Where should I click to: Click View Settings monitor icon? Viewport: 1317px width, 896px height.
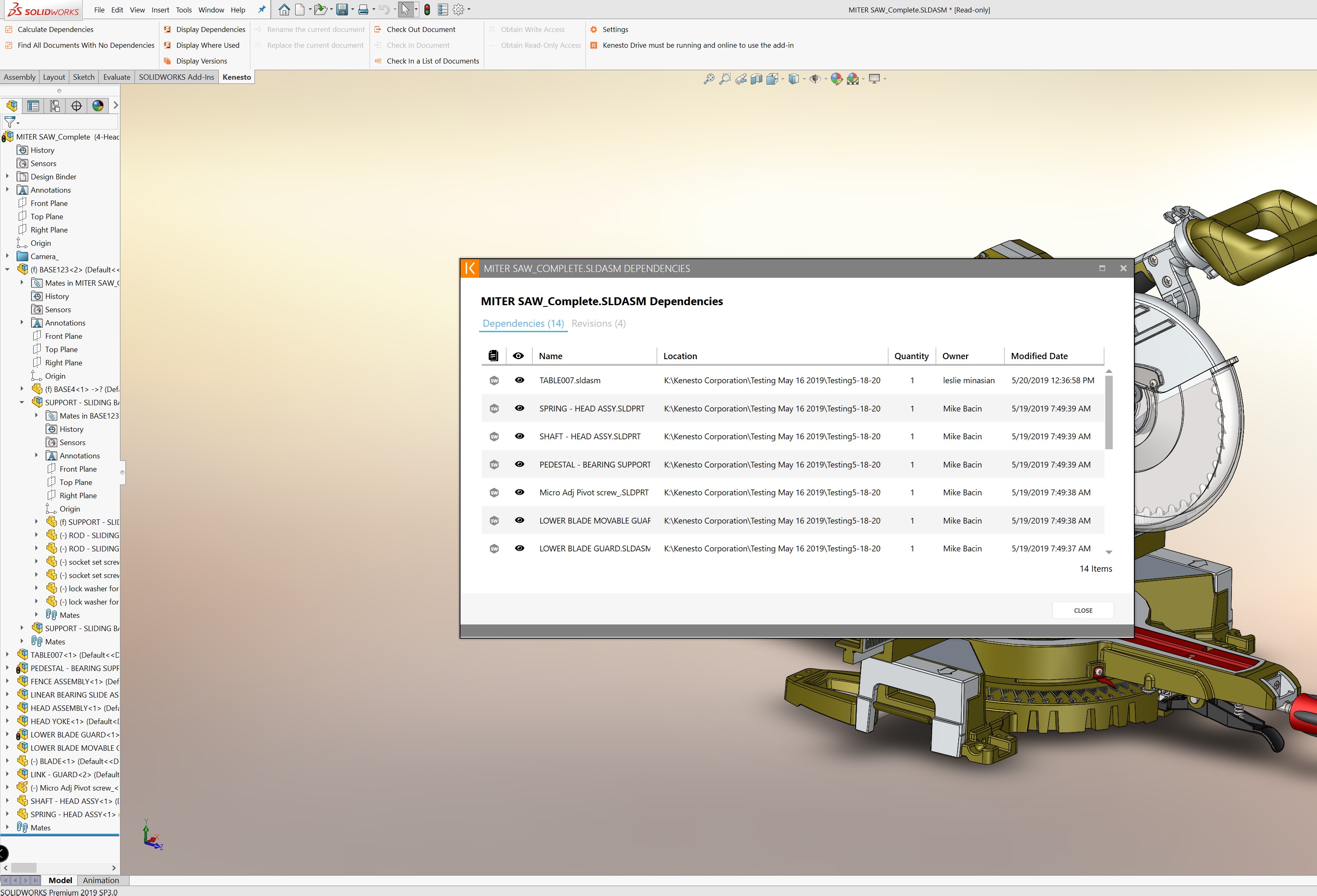point(874,79)
